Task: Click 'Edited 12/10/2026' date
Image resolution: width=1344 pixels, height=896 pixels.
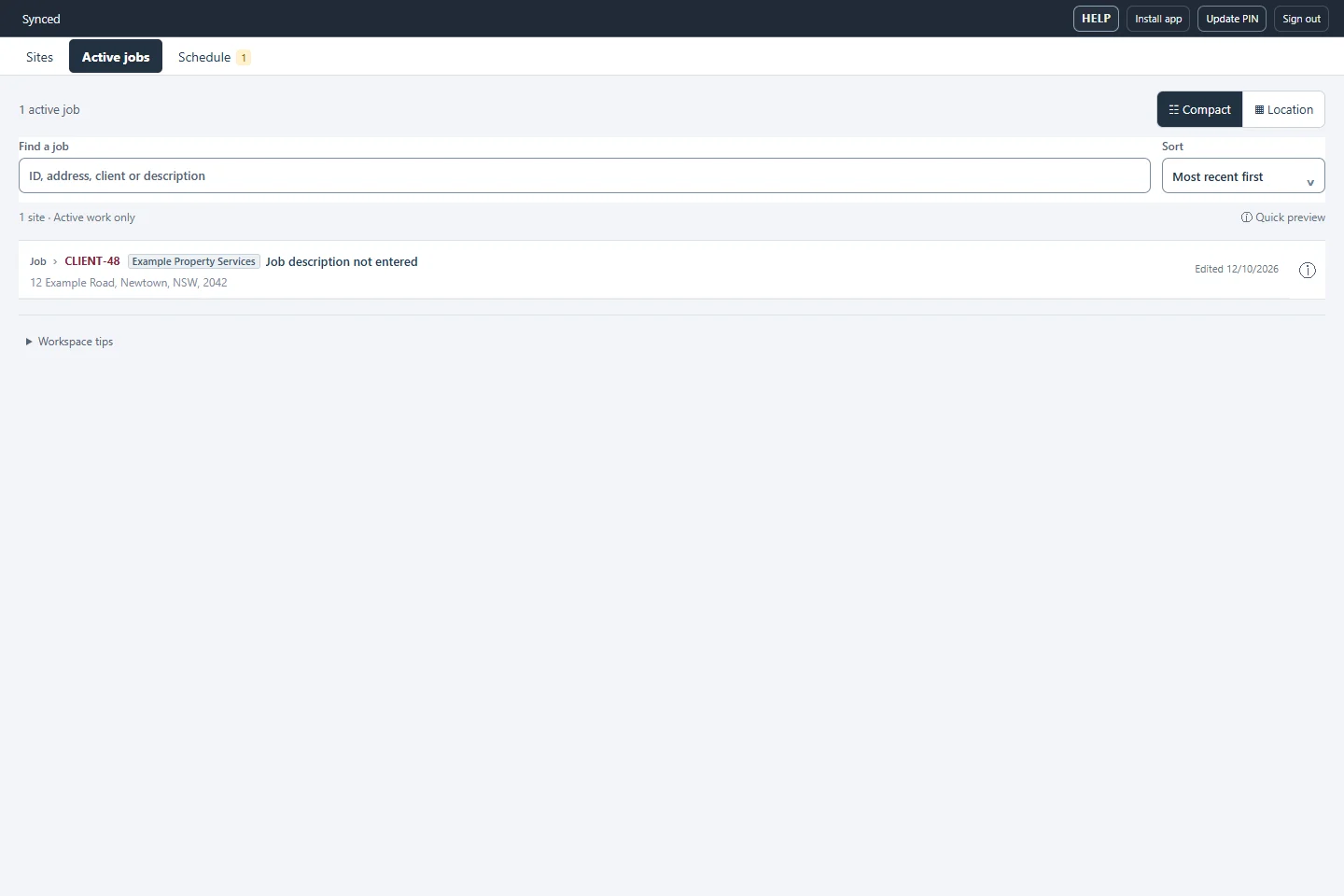Action: 1237,269
